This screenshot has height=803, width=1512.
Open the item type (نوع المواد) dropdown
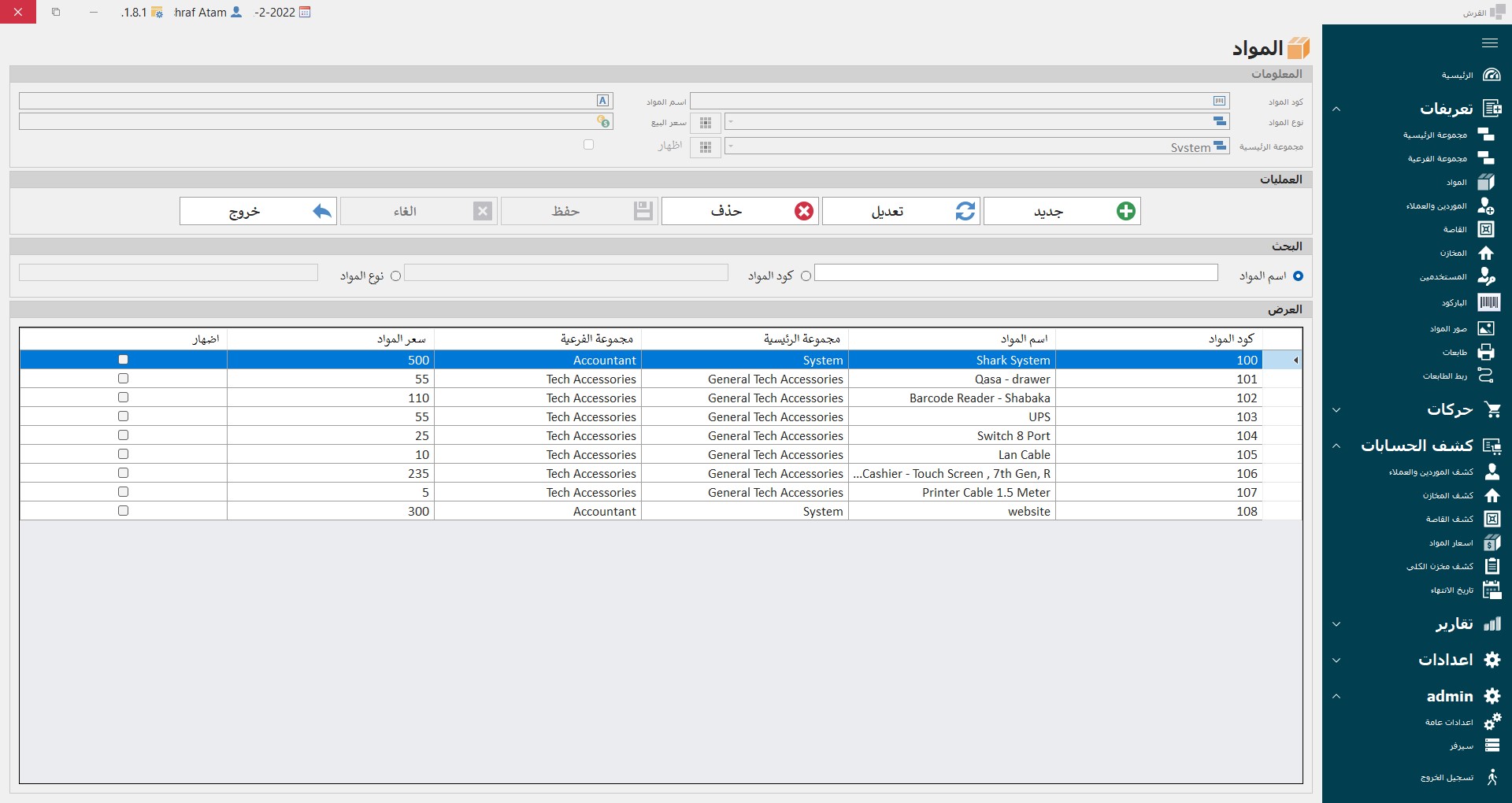click(x=976, y=122)
